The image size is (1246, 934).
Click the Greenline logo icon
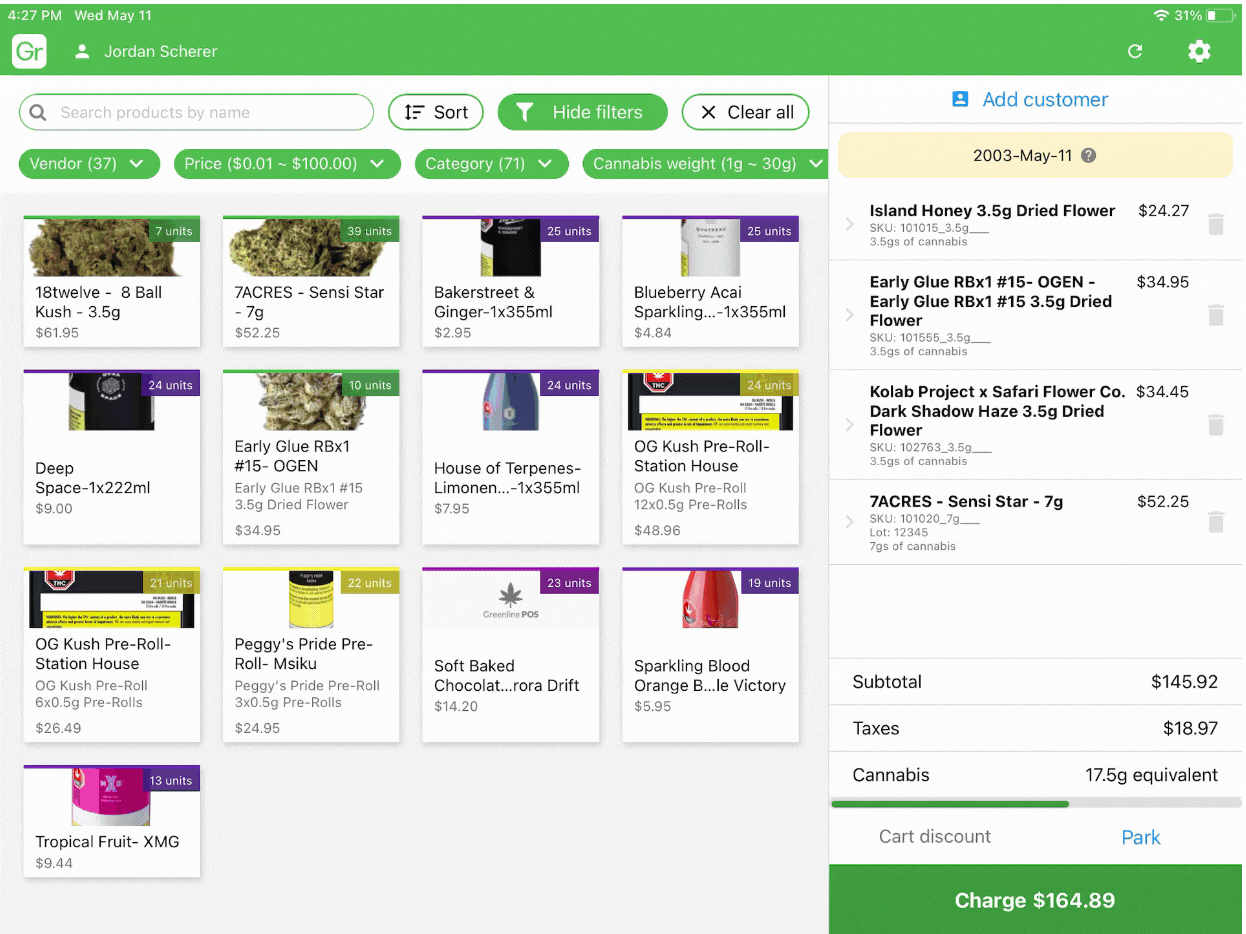pyautogui.click(x=28, y=51)
